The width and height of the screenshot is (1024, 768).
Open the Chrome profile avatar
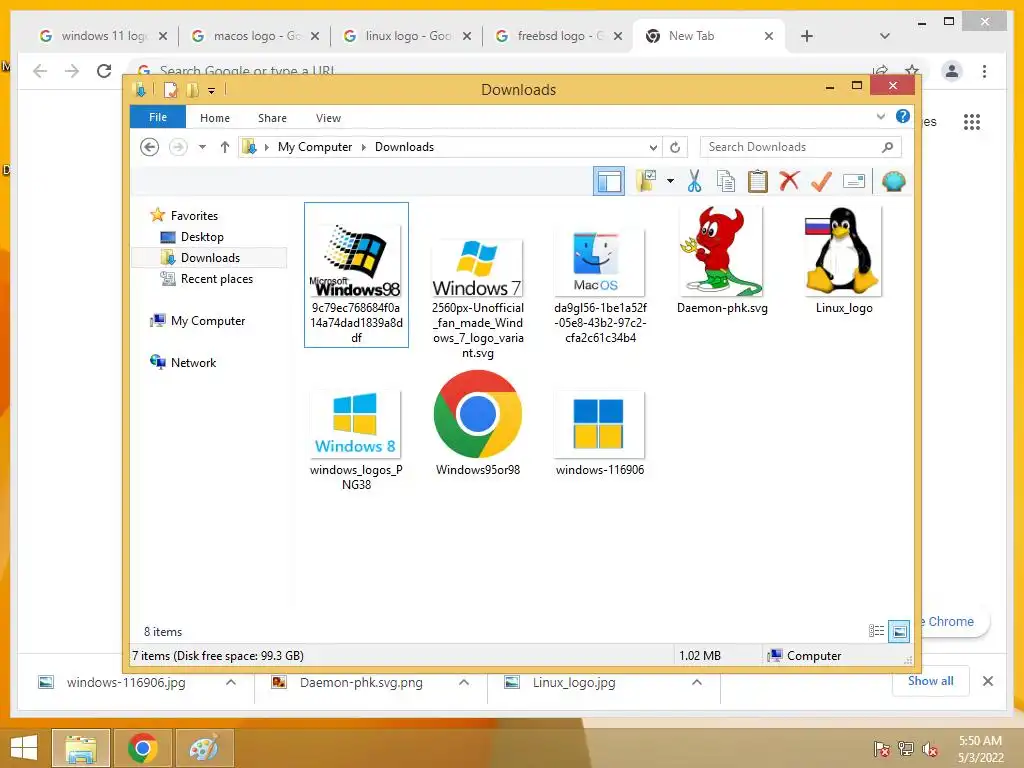click(x=952, y=71)
